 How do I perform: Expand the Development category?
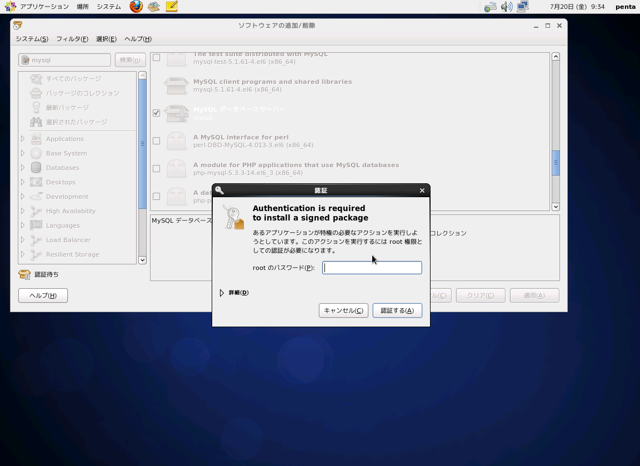point(23,196)
